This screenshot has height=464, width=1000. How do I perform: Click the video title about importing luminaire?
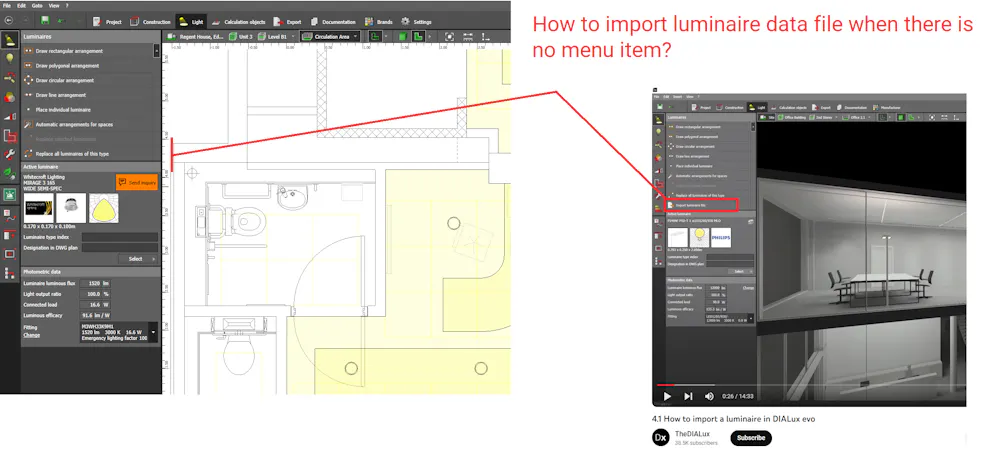tap(733, 419)
